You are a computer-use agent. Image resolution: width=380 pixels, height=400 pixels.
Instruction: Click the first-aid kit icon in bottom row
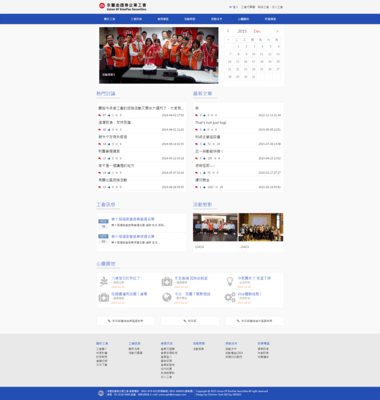pyautogui.click(x=104, y=297)
